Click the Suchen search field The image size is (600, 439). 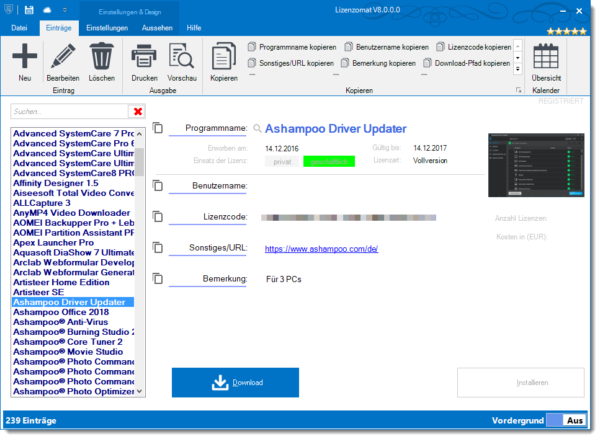[69, 111]
